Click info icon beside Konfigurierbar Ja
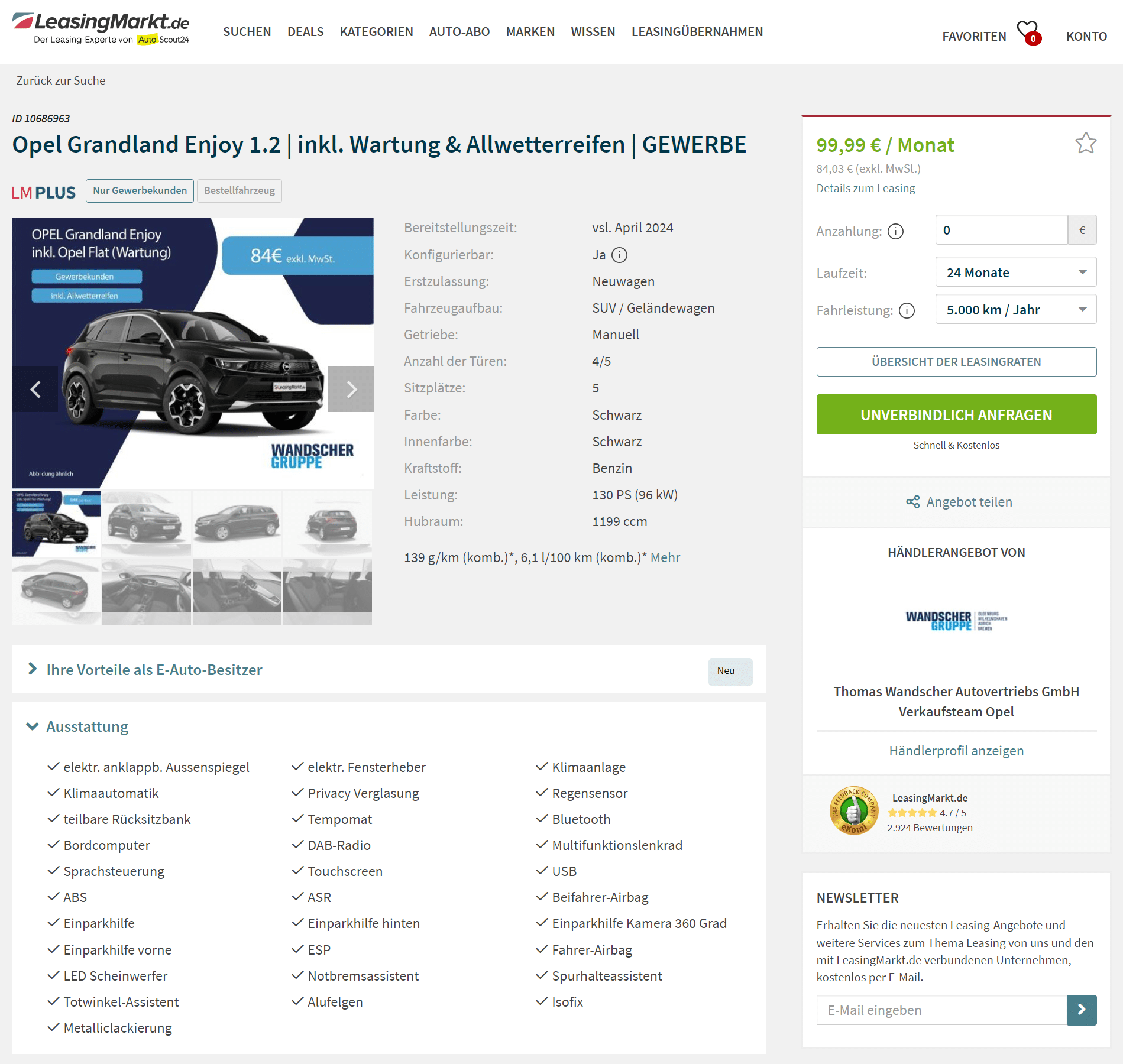The image size is (1123, 1064). pos(619,255)
